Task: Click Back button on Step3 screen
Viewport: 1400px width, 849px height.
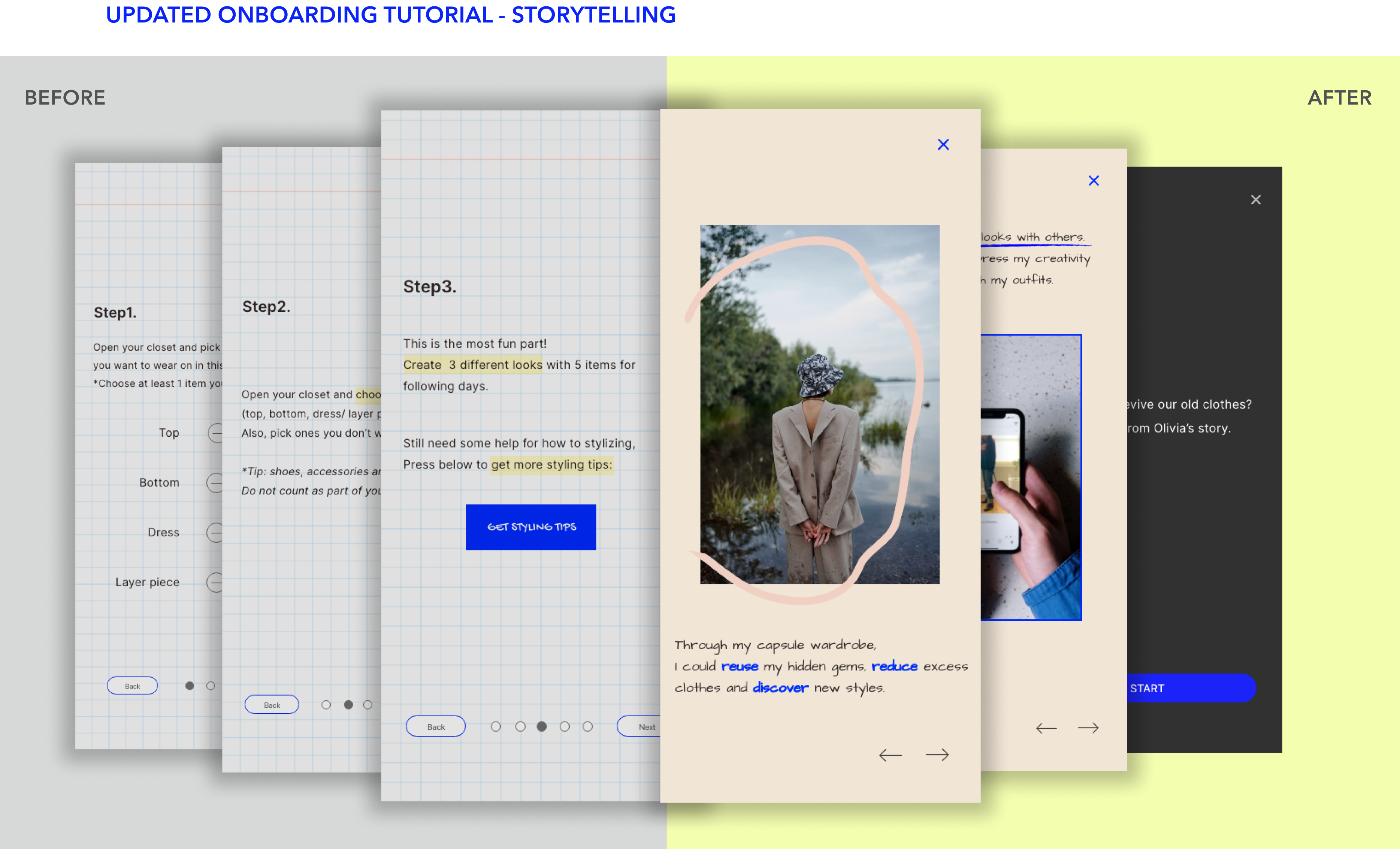Action: click(436, 727)
